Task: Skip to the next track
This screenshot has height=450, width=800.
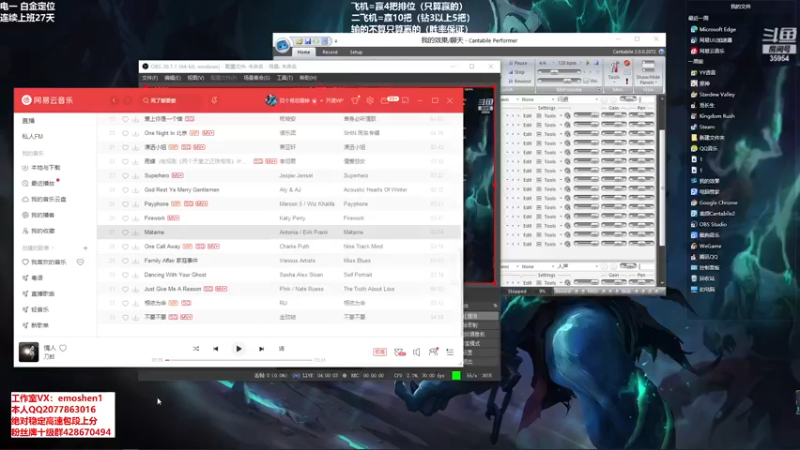Action: click(261, 349)
